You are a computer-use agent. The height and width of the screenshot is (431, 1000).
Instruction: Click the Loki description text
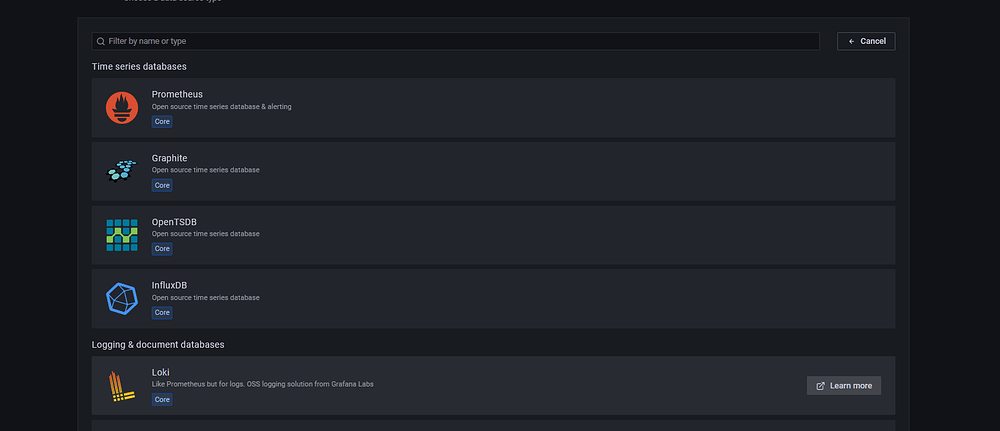(x=262, y=385)
